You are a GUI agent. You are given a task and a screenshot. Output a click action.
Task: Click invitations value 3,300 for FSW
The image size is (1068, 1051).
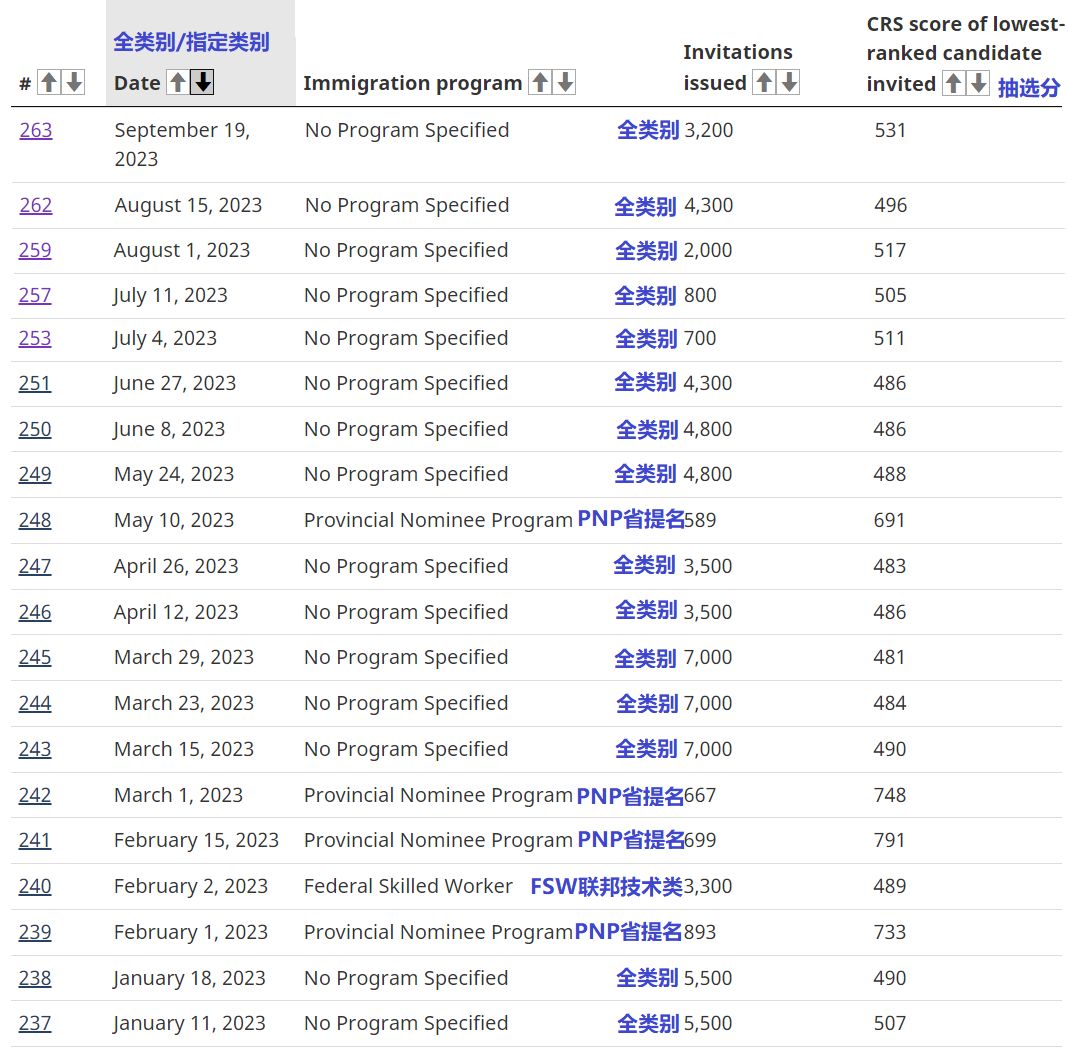pyautogui.click(x=708, y=886)
